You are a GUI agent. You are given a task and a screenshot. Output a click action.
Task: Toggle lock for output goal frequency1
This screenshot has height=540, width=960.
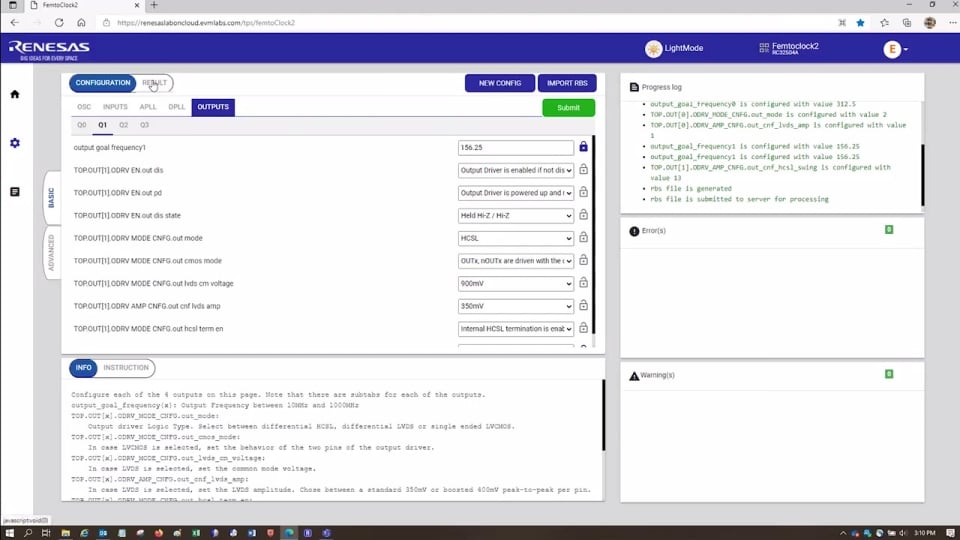coord(583,147)
